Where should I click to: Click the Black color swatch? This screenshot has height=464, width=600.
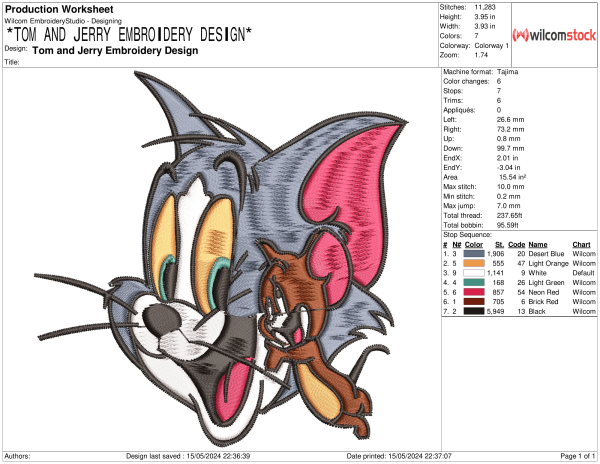tap(474, 311)
